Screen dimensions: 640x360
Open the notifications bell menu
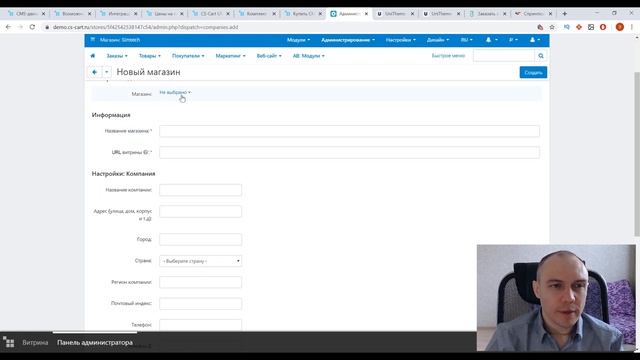coord(491,40)
